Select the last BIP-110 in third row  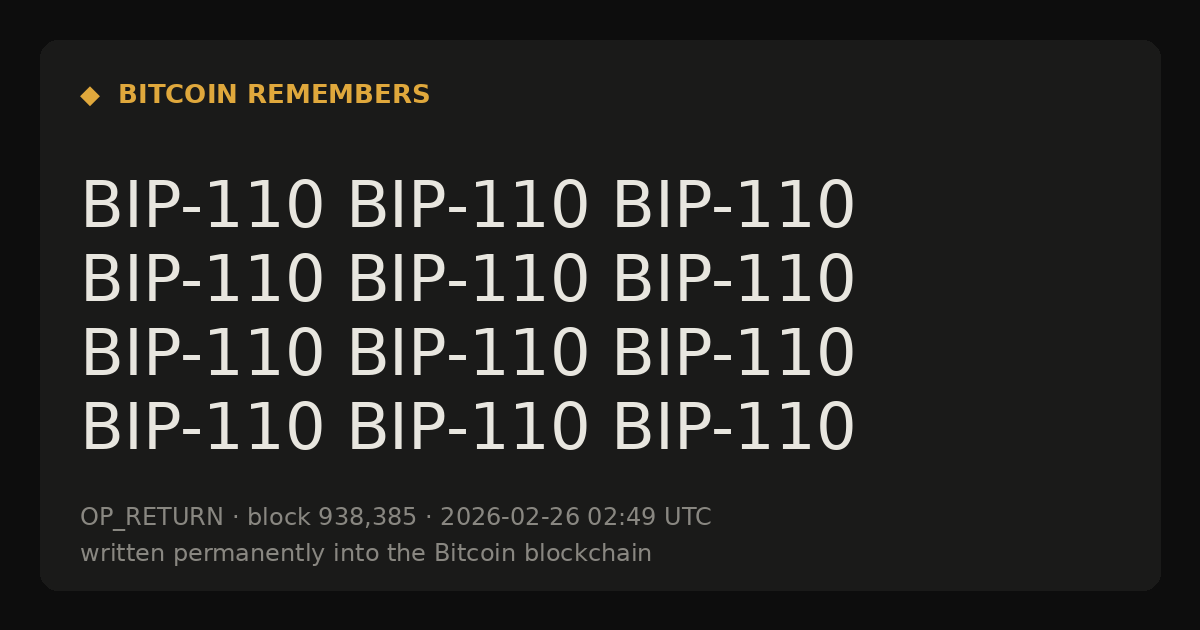pos(733,355)
